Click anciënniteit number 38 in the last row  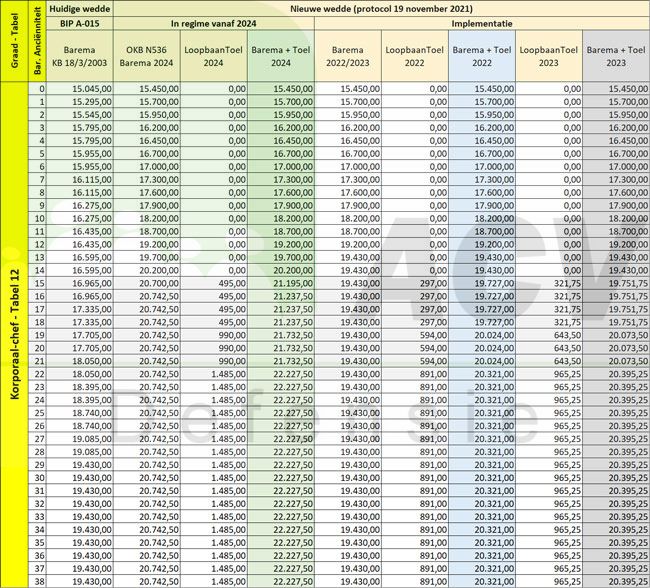point(37,581)
